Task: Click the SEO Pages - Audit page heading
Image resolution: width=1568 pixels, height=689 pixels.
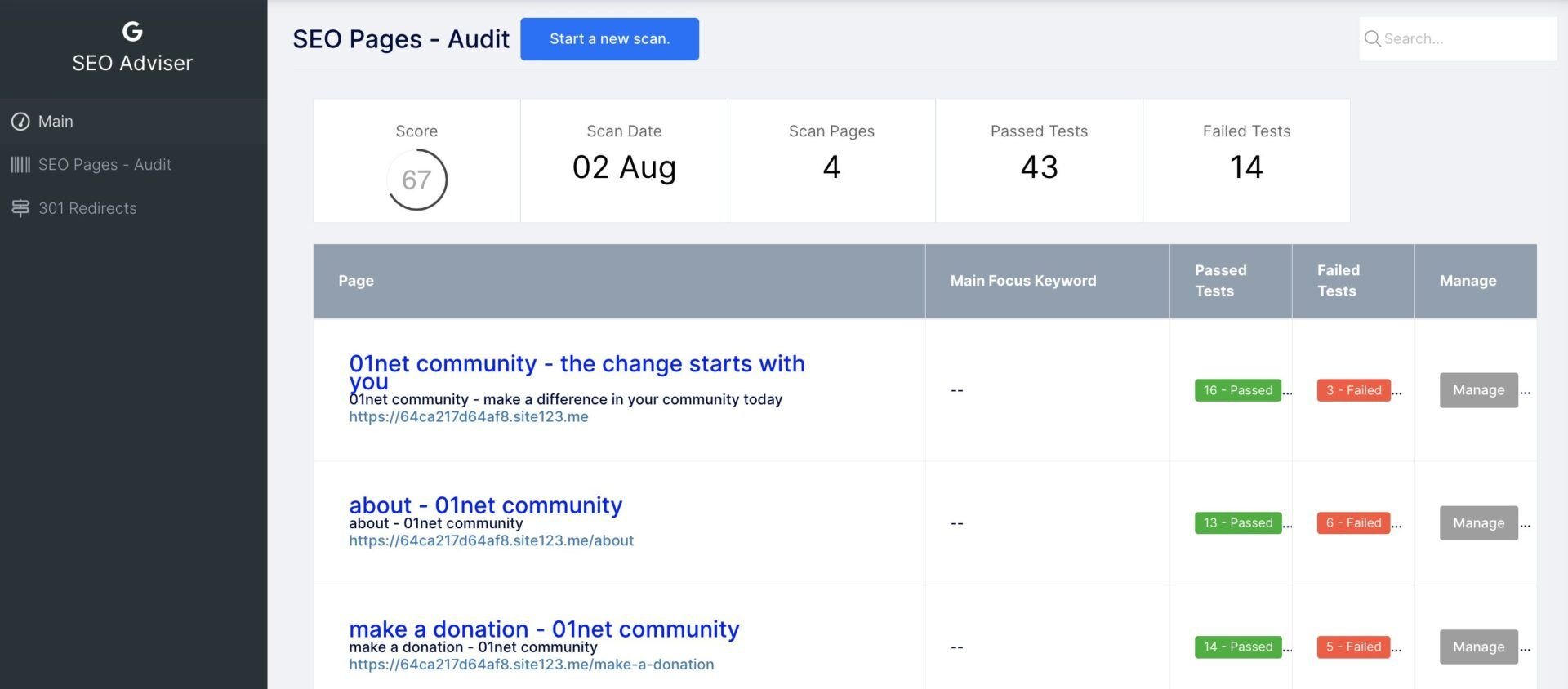Action: 401,39
